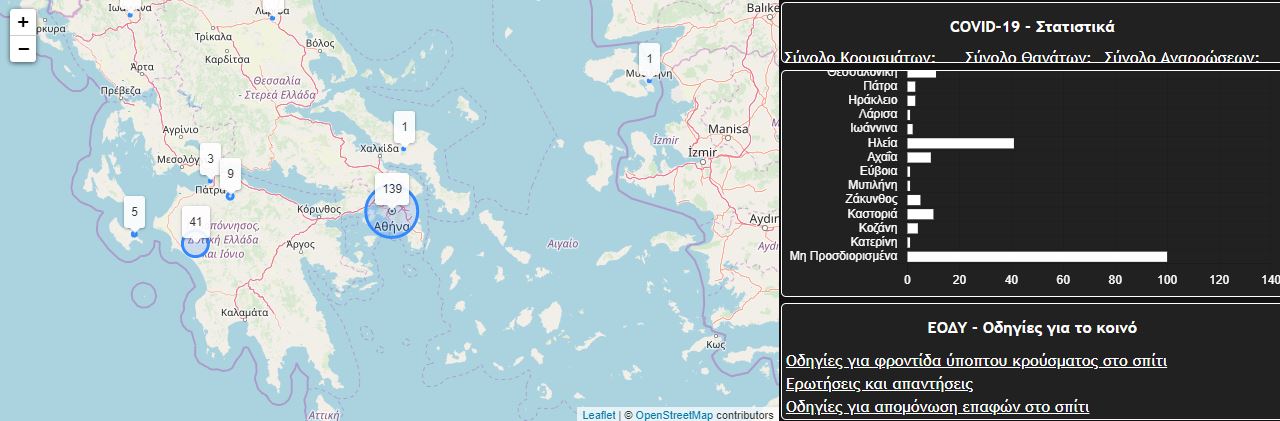Image resolution: width=1280 pixels, height=421 pixels.
Task: Click the Καστοριά bar in the chart
Action: pos(920,214)
